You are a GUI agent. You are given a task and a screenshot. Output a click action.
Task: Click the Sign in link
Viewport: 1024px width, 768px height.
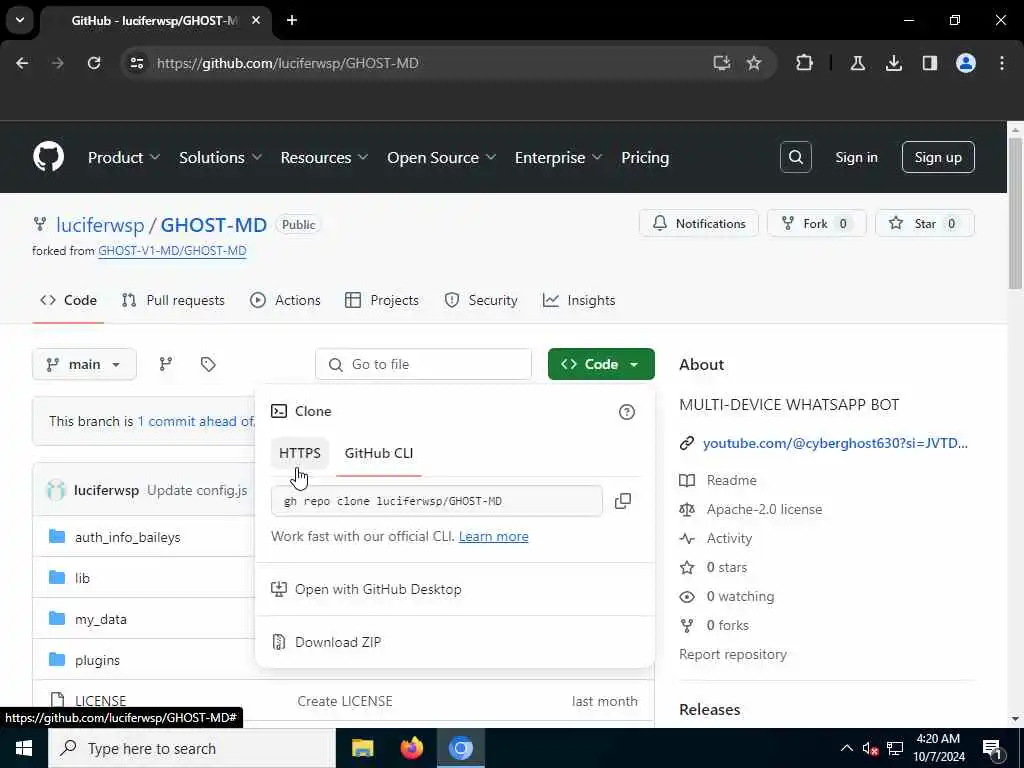click(856, 157)
